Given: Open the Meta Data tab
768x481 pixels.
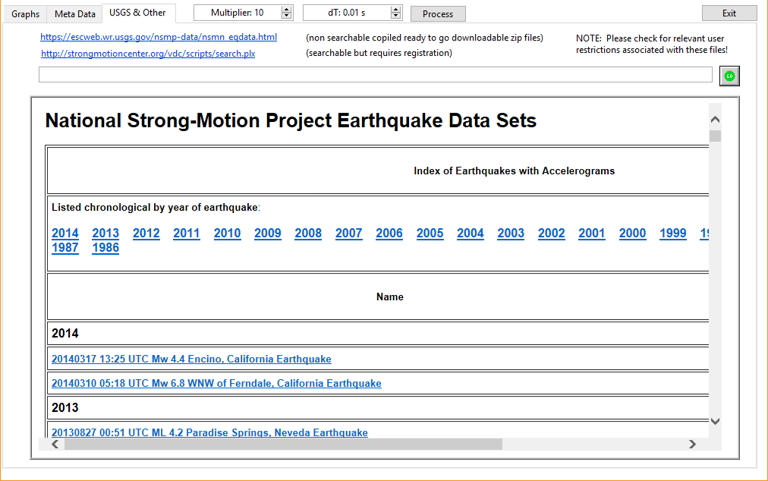Looking at the screenshot, I should [x=73, y=14].
